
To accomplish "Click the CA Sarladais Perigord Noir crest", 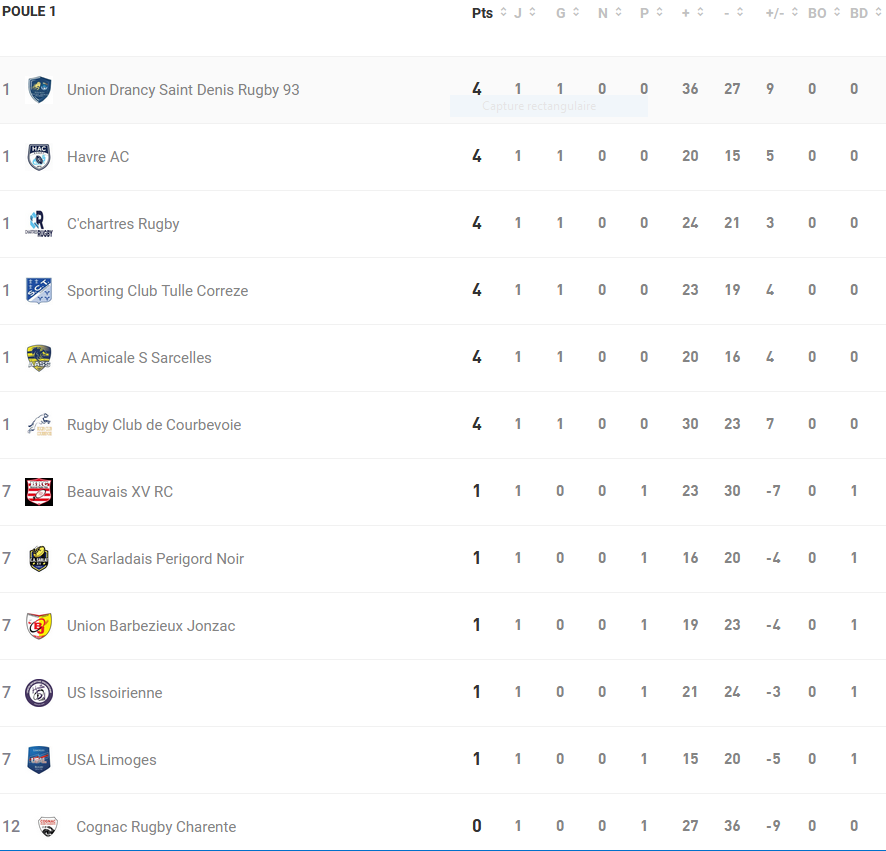I will tap(39, 559).
